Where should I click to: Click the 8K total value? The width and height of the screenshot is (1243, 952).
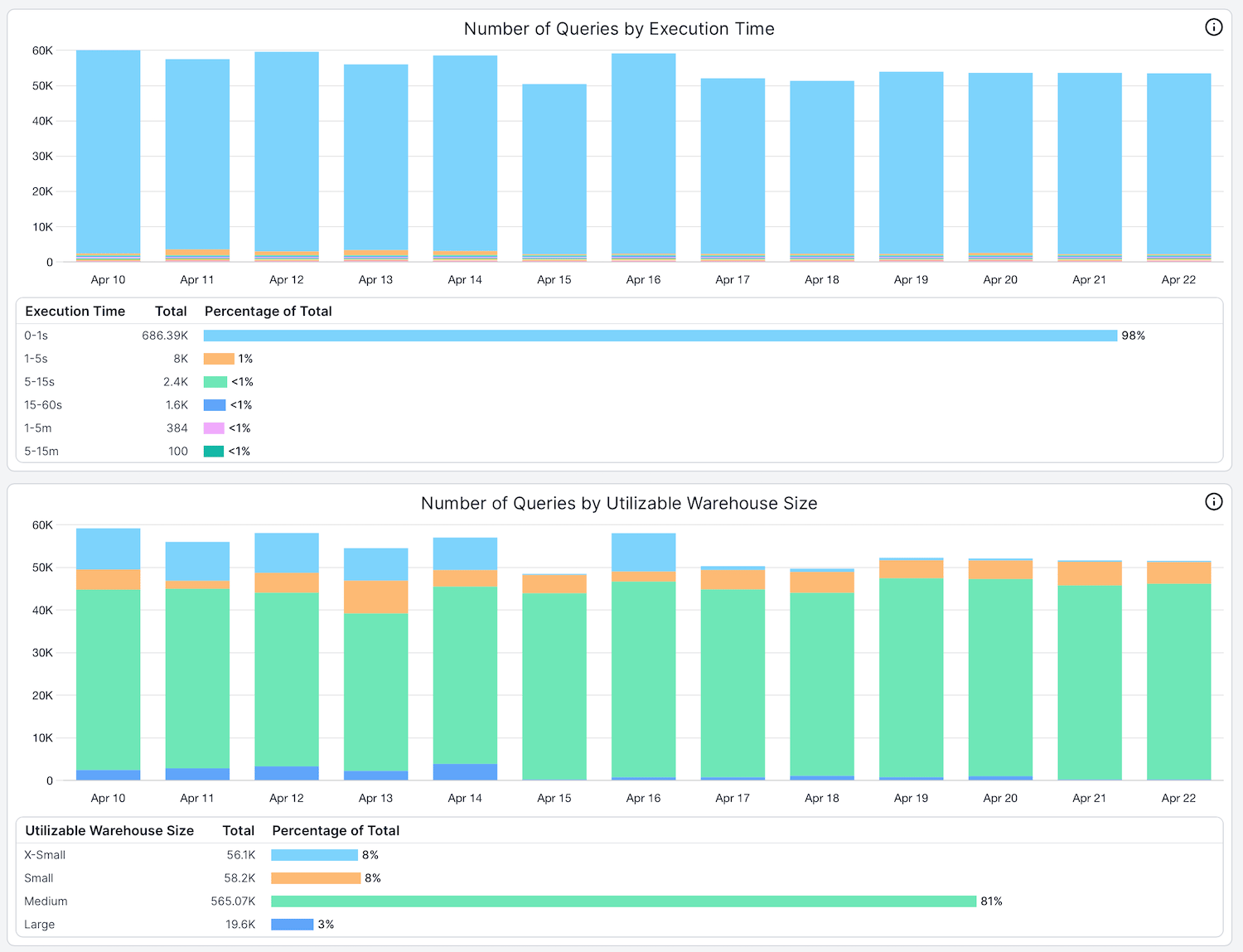(x=181, y=359)
